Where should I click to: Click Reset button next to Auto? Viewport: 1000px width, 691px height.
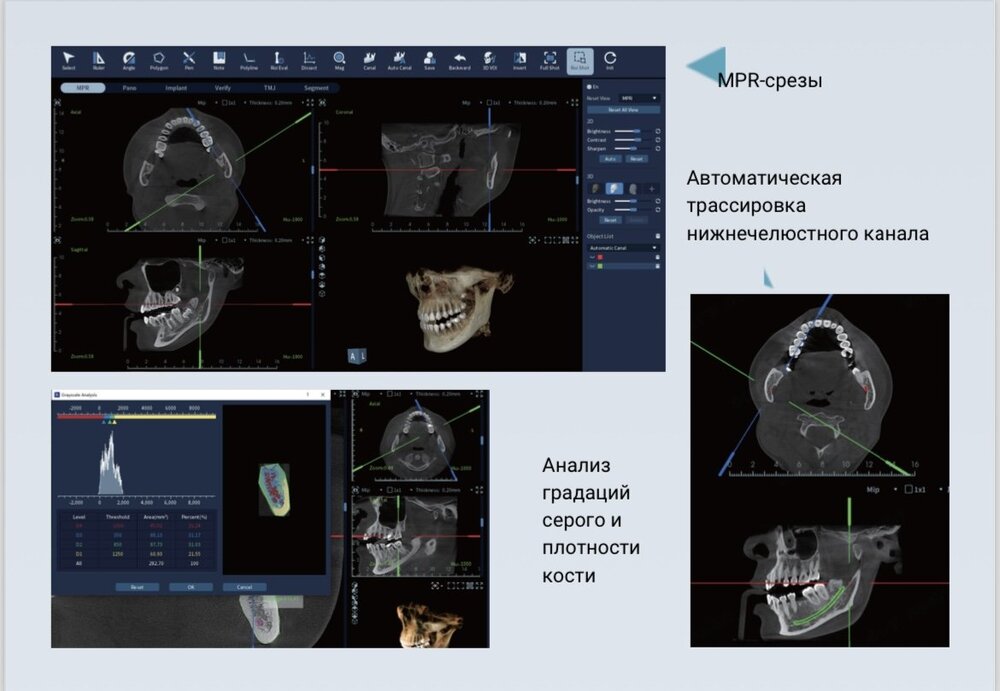[636, 159]
